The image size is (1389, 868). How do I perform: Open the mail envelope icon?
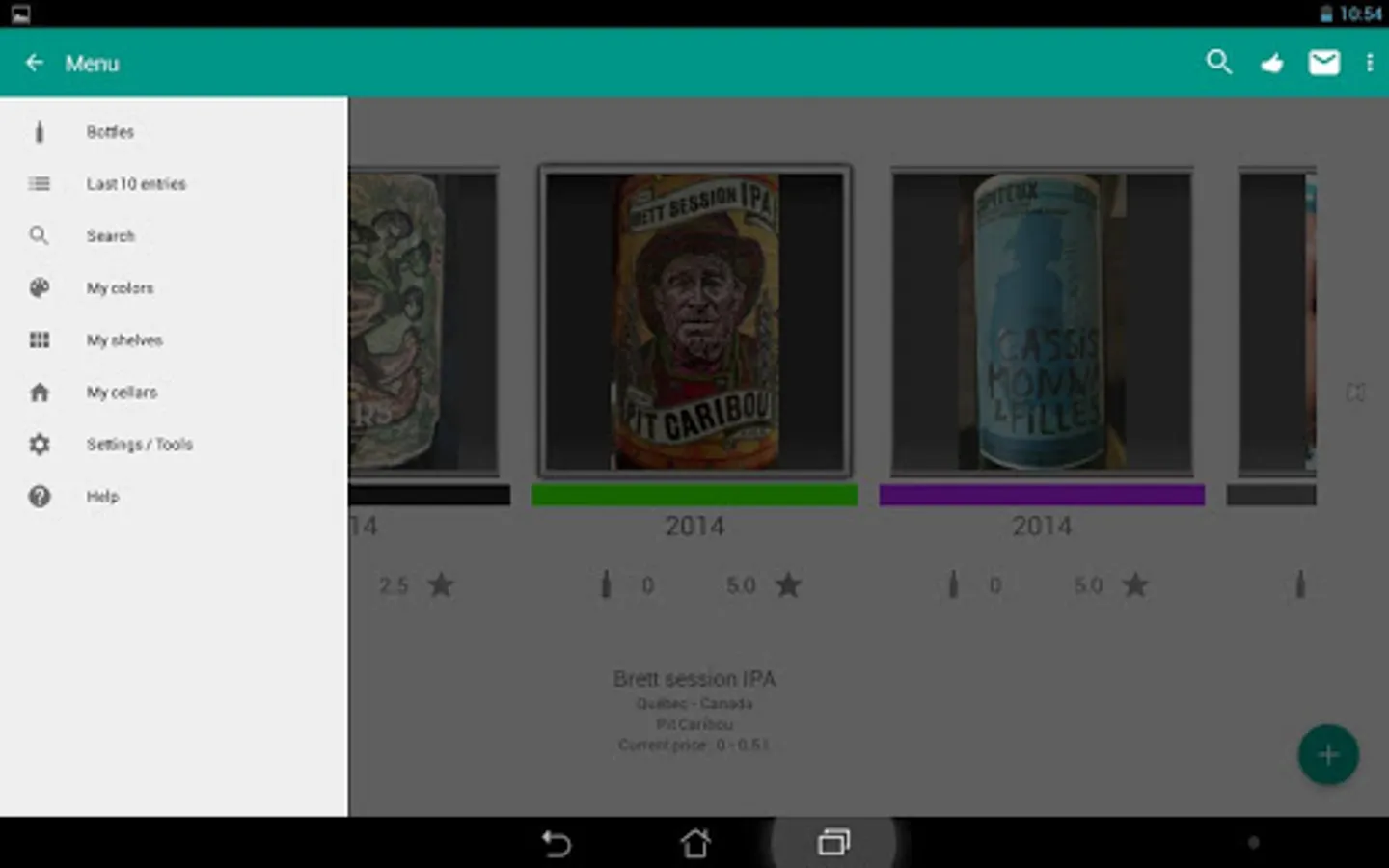(1323, 63)
